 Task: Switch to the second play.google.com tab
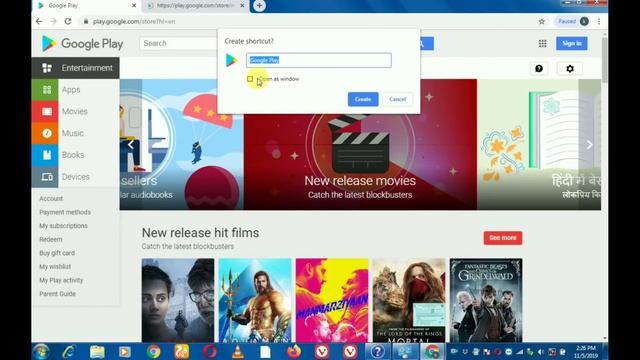(x=195, y=6)
